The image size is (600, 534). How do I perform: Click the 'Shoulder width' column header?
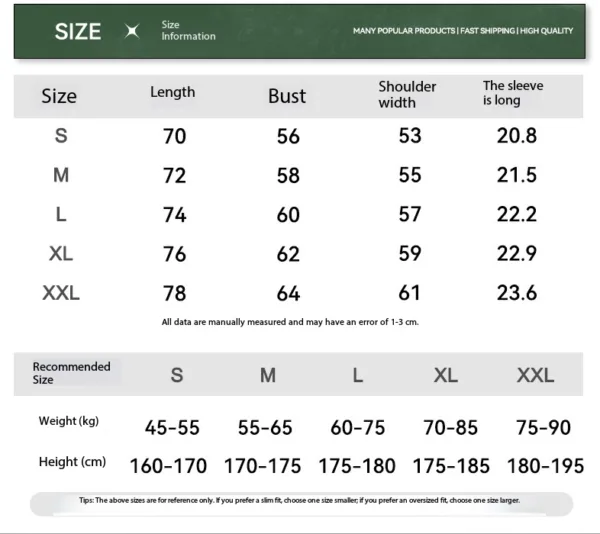pos(407,94)
